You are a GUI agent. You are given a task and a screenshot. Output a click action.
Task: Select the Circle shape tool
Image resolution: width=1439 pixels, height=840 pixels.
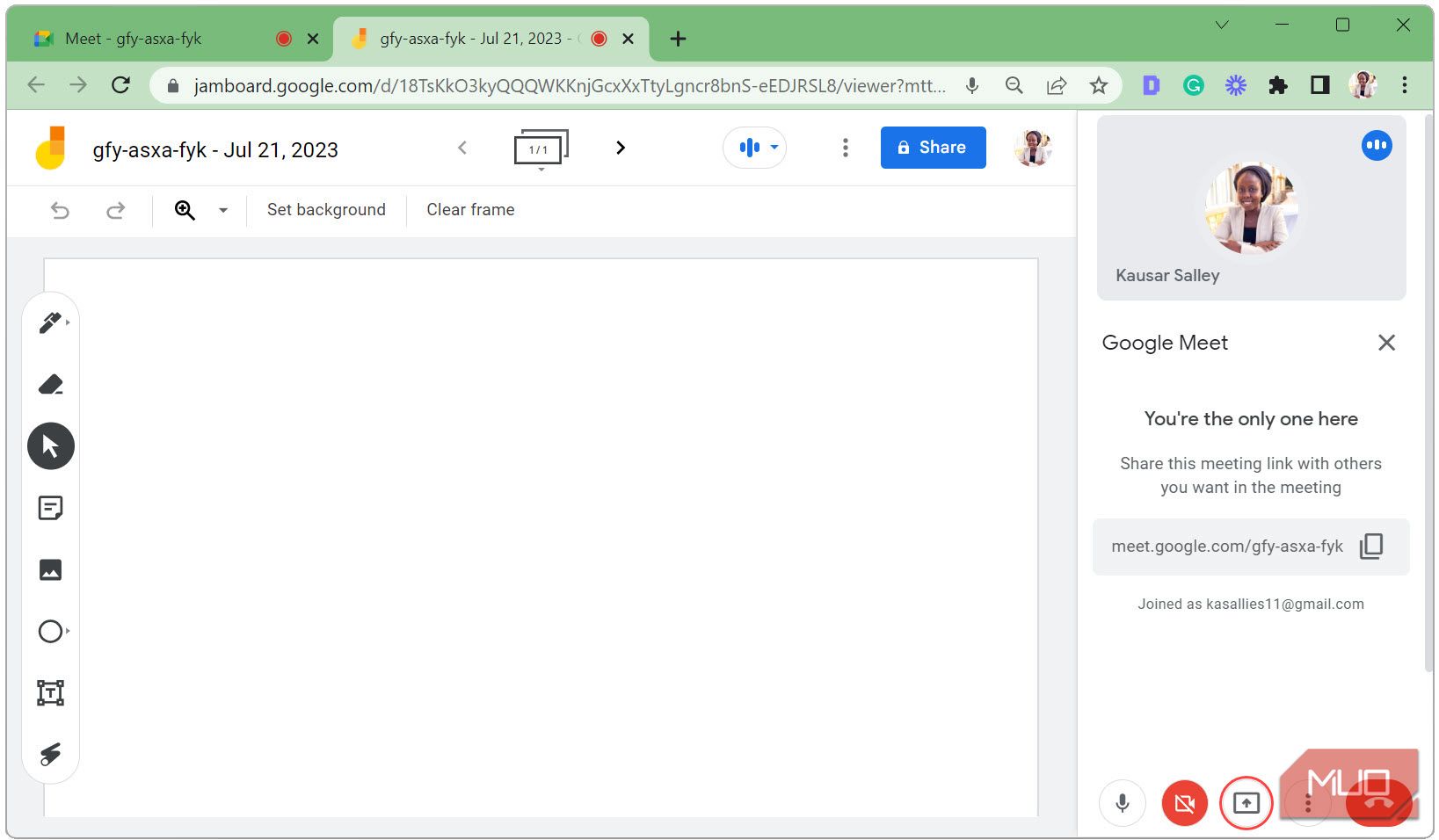(x=50, y=632)
